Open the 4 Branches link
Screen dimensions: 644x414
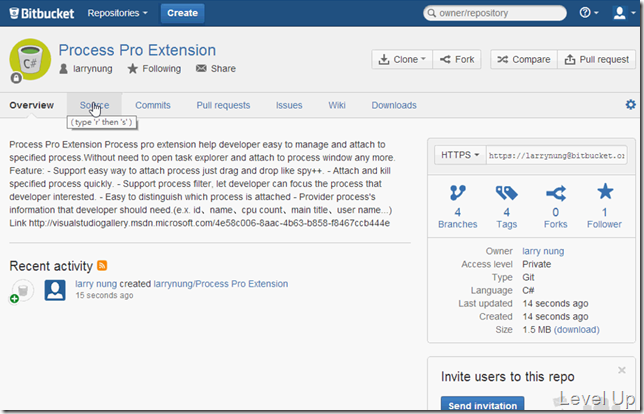tap(458, 218)
